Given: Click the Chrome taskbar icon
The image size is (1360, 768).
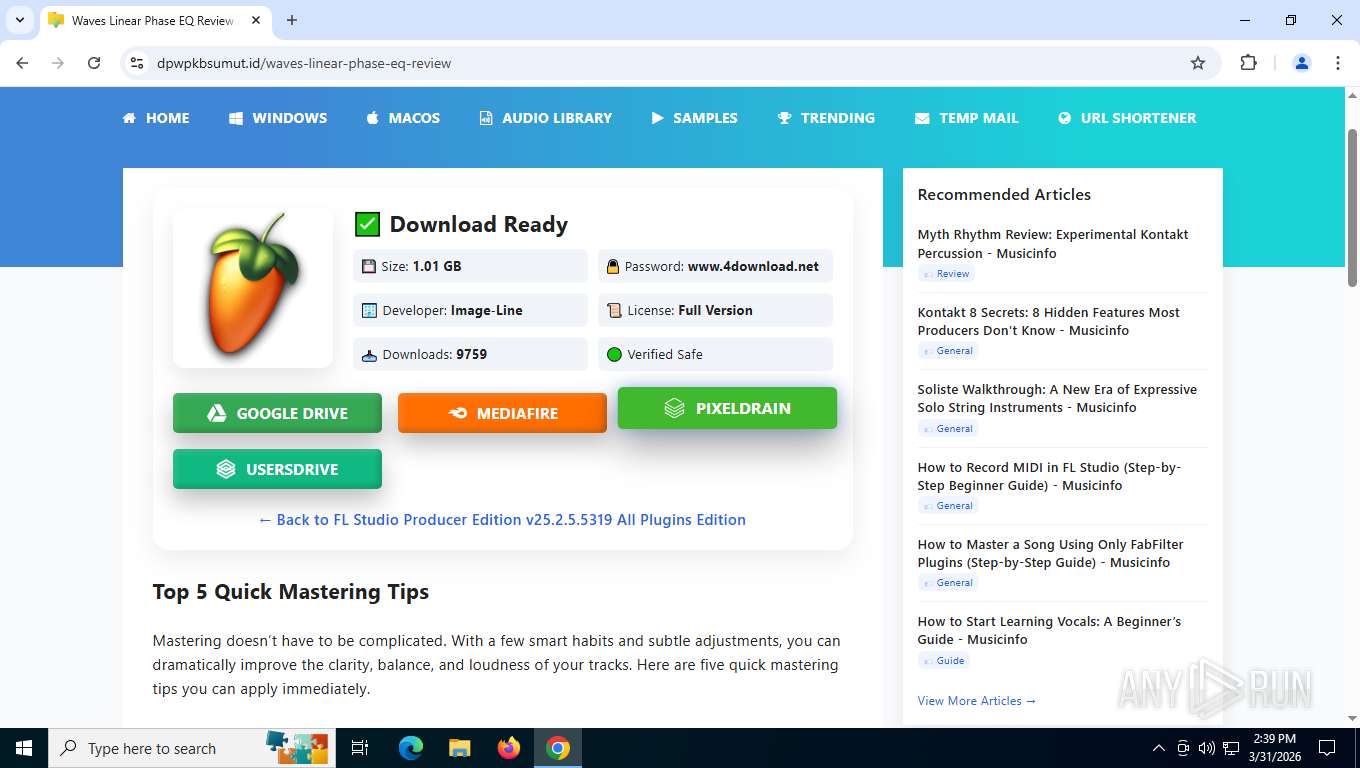Looking at the screenshot, I should click(x=558, y=748).
